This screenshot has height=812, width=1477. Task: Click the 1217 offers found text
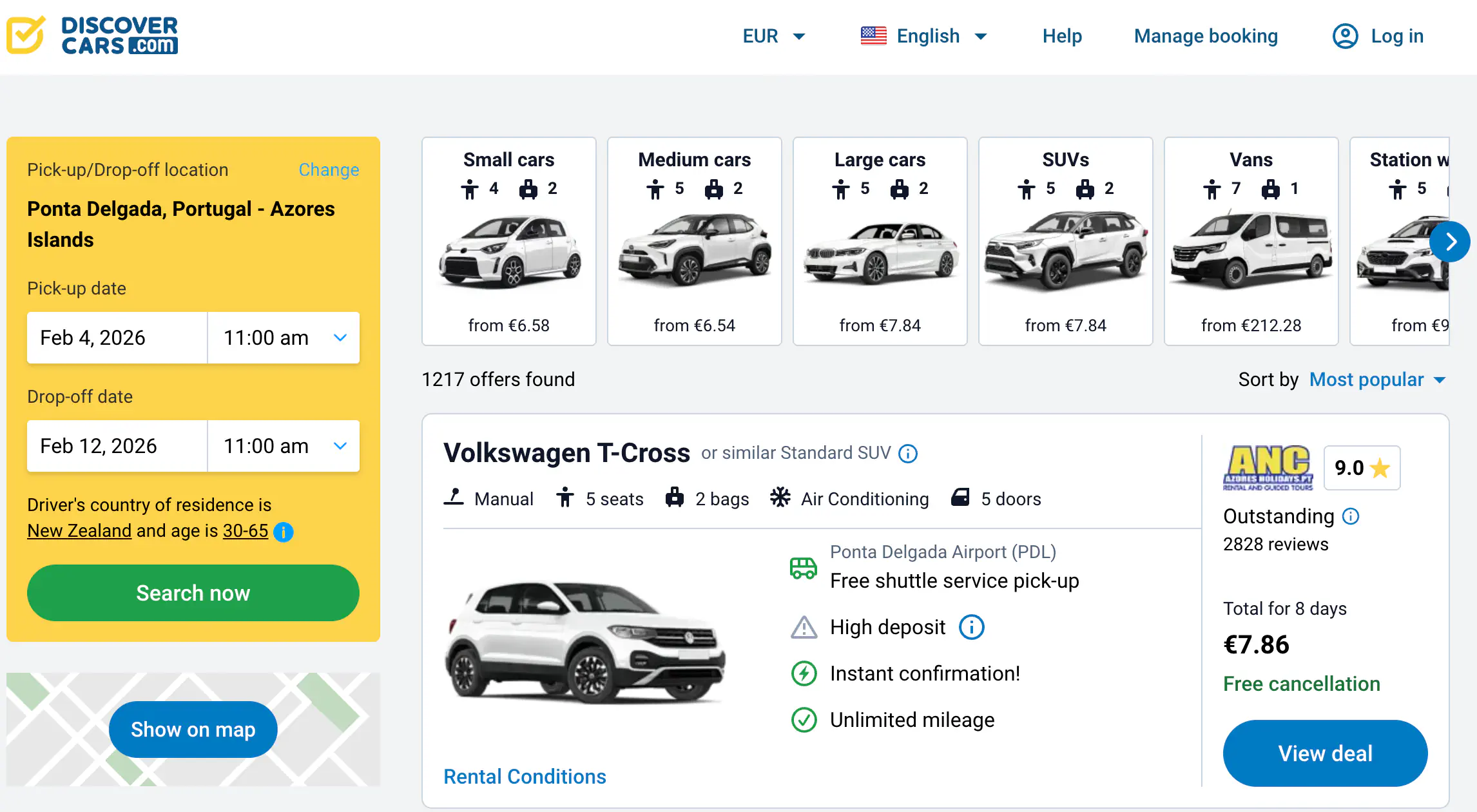coord(498,380)
